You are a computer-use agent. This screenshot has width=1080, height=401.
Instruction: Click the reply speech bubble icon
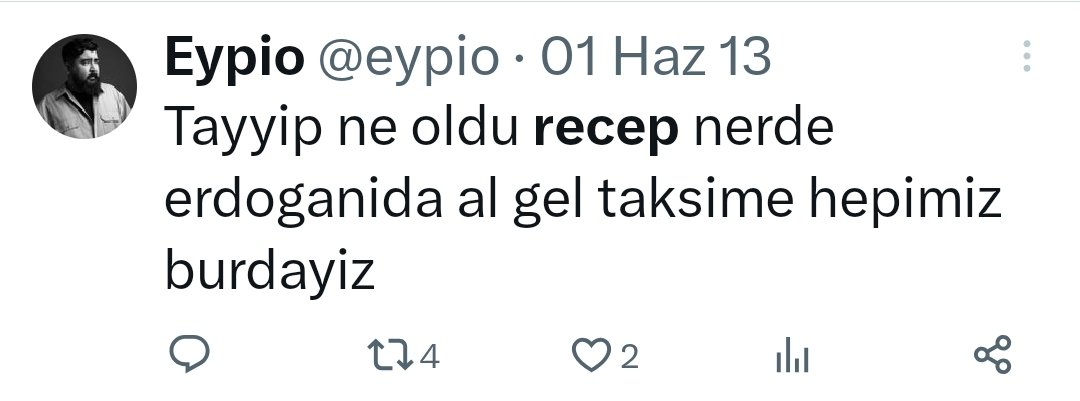(x=189, y=354)
